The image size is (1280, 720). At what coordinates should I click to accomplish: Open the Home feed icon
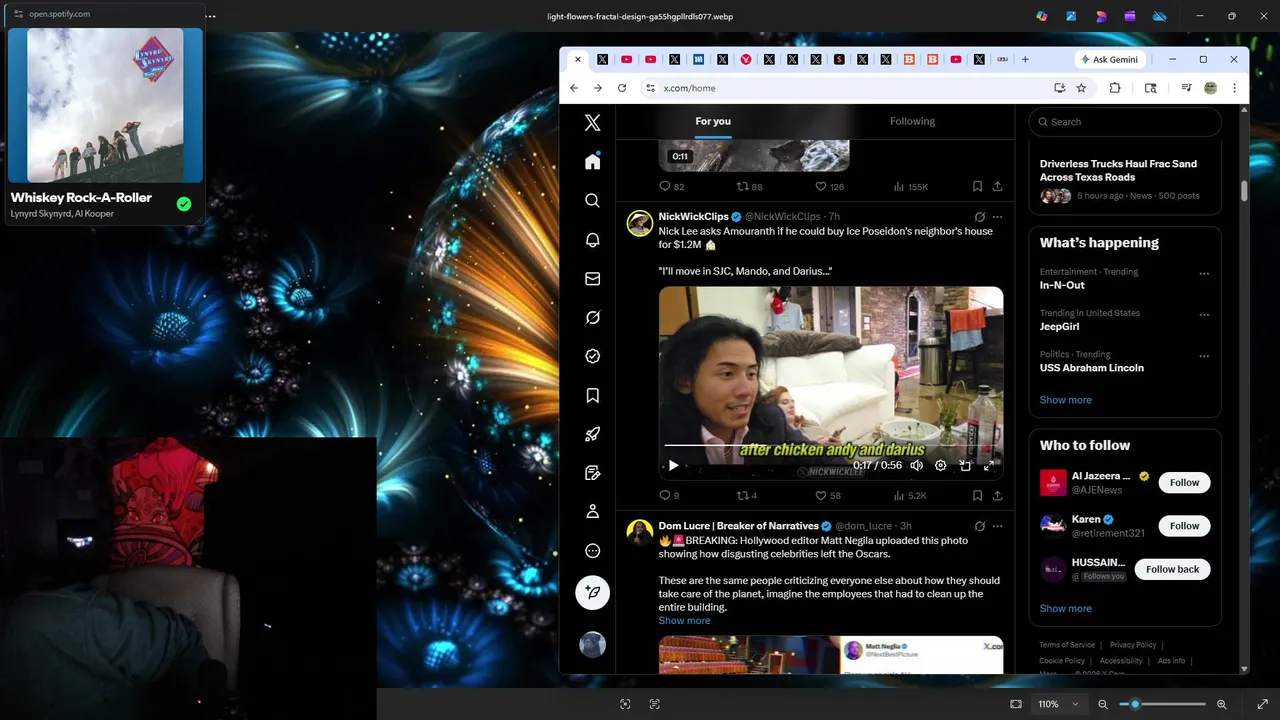(593, 161)
